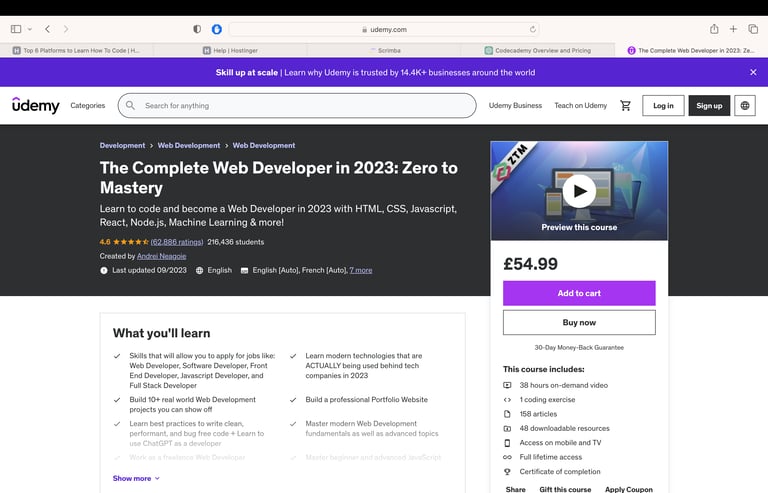Screen dimensions: 768x493
Task: Play the course preview video
Action: tap(579, 191)
